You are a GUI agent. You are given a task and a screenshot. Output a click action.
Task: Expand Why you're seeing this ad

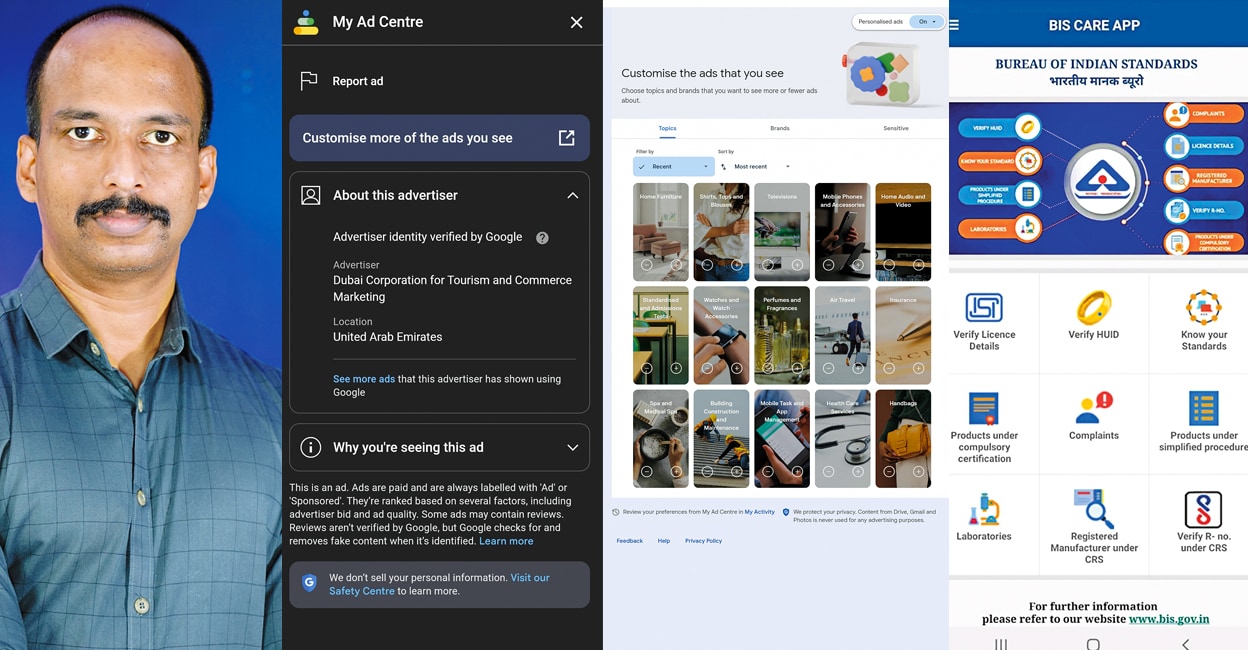tap(572, 448)
